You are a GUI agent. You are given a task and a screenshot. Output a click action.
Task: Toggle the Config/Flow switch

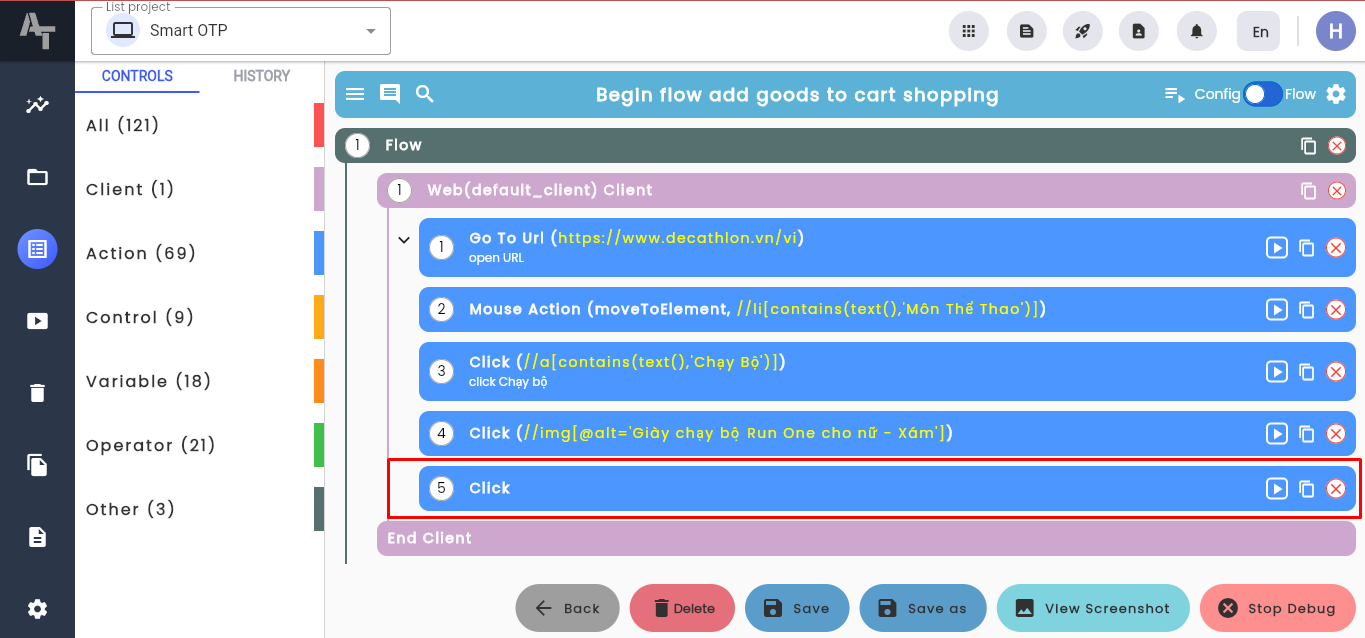(1262, 94)
